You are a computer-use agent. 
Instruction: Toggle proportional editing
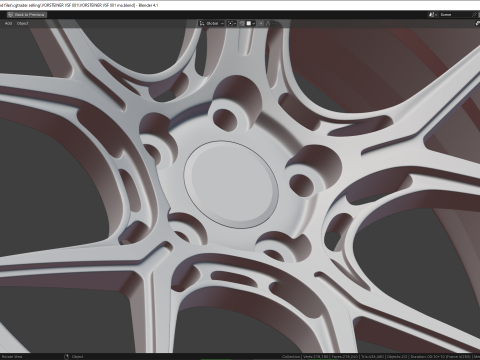point(261,23)
